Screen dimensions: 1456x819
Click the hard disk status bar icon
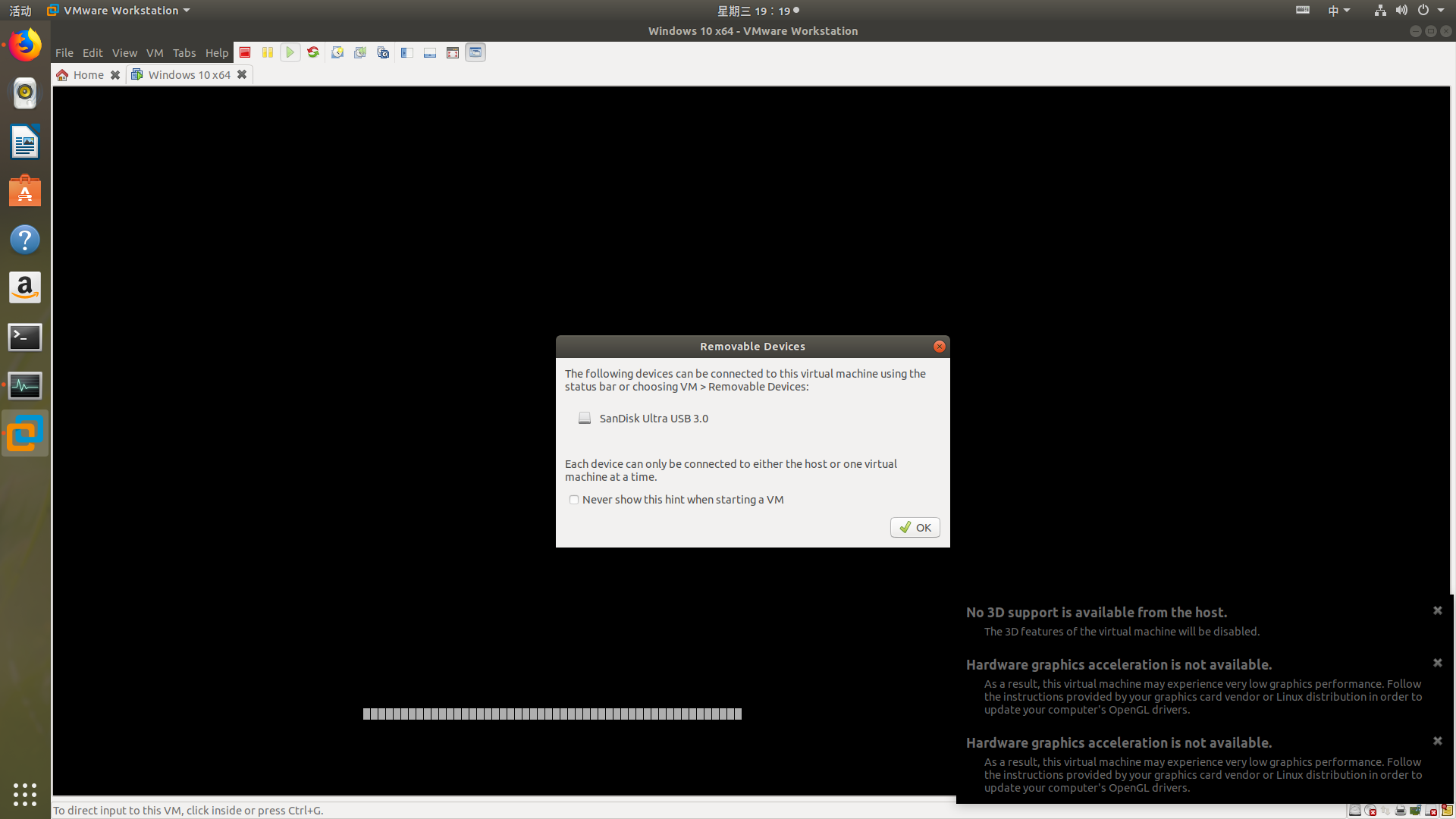(1355, 810)
